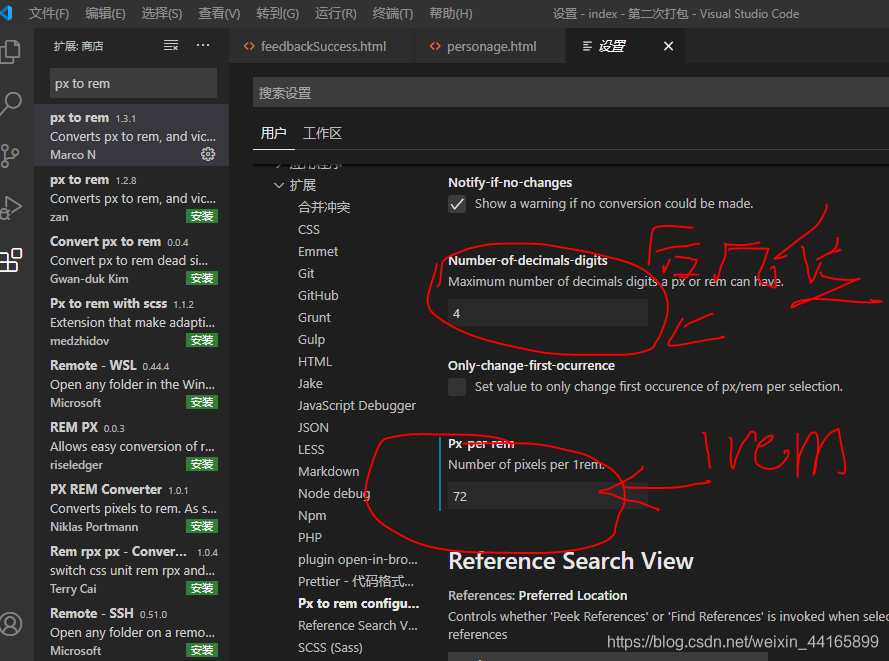The height and width of the screenshot is (661, 889).
Task: Select plugin open-in-browser in settings tree
Action: tap(358, 560)
